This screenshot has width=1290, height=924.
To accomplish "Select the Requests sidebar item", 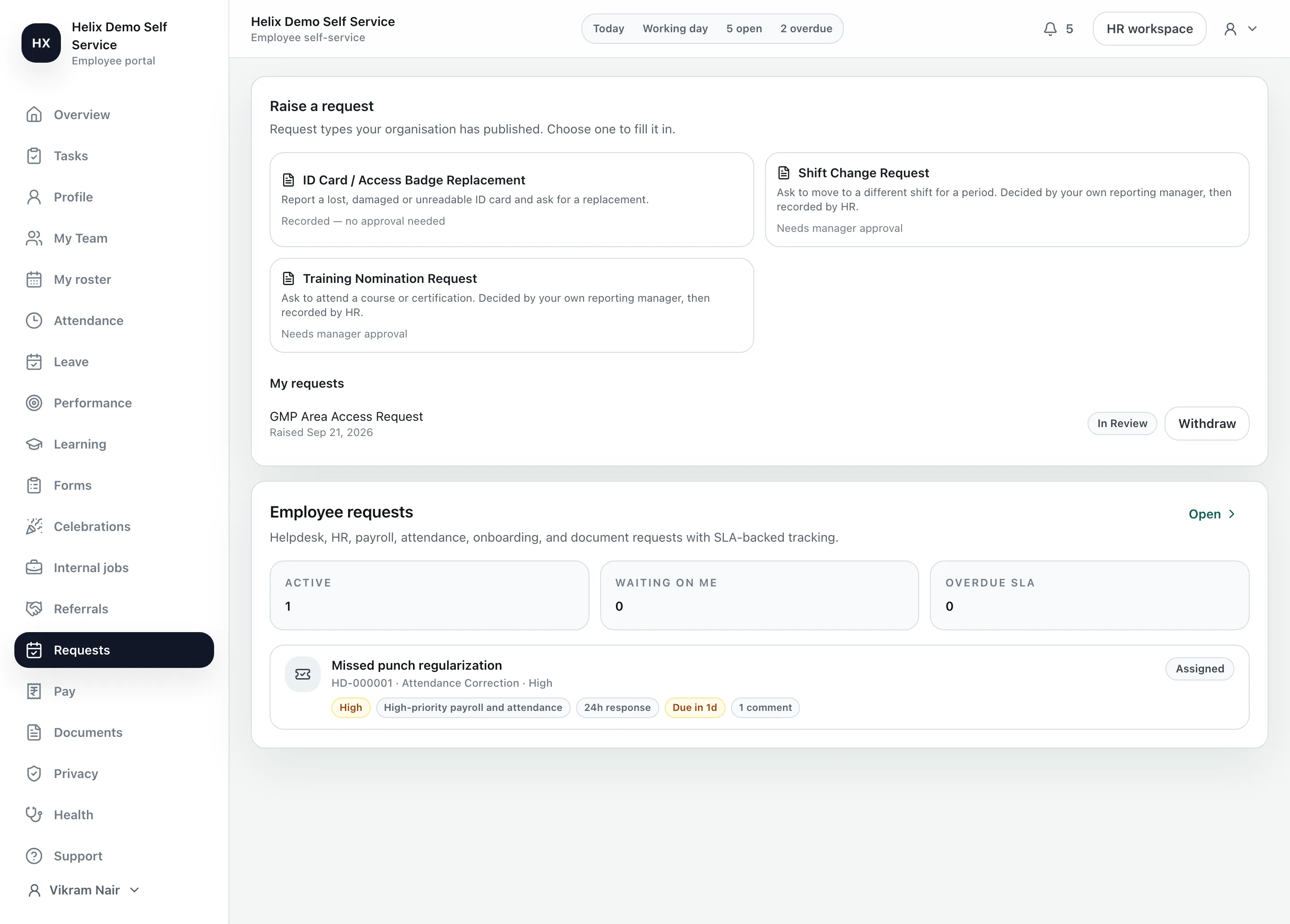I will pyautogui.click(x=114, y=650).
